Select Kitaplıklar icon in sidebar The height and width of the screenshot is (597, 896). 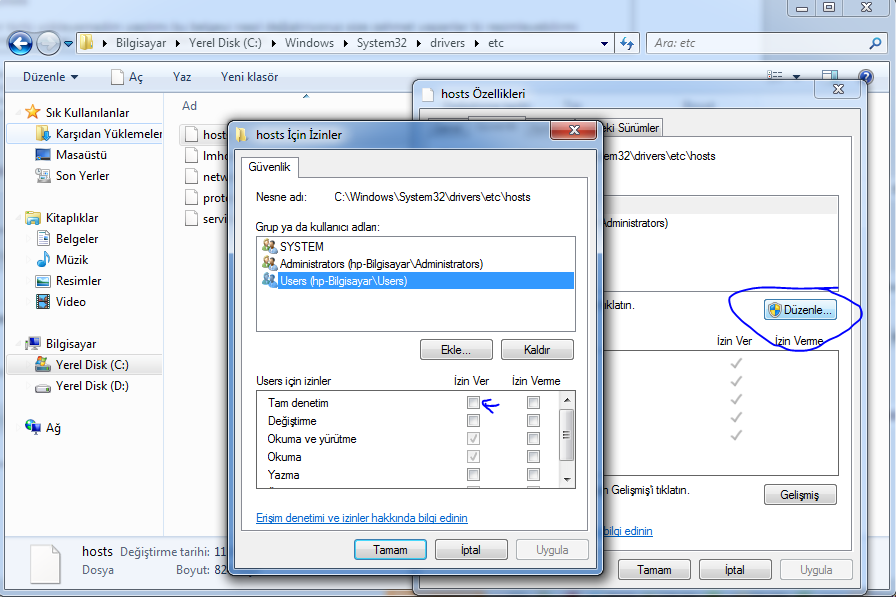33,218
